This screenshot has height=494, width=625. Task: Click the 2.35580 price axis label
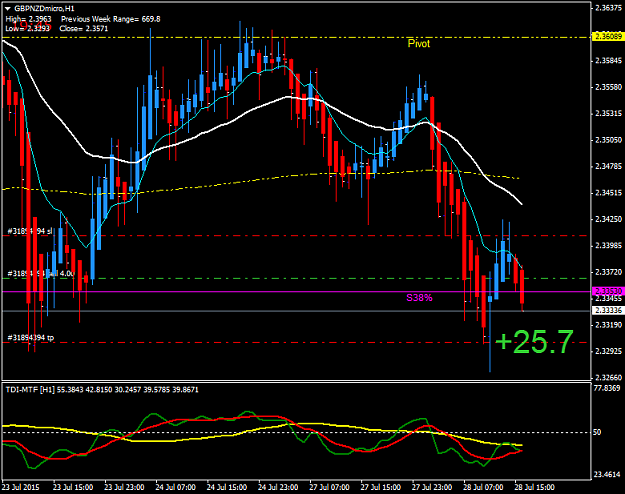click(x=608, y=87)
